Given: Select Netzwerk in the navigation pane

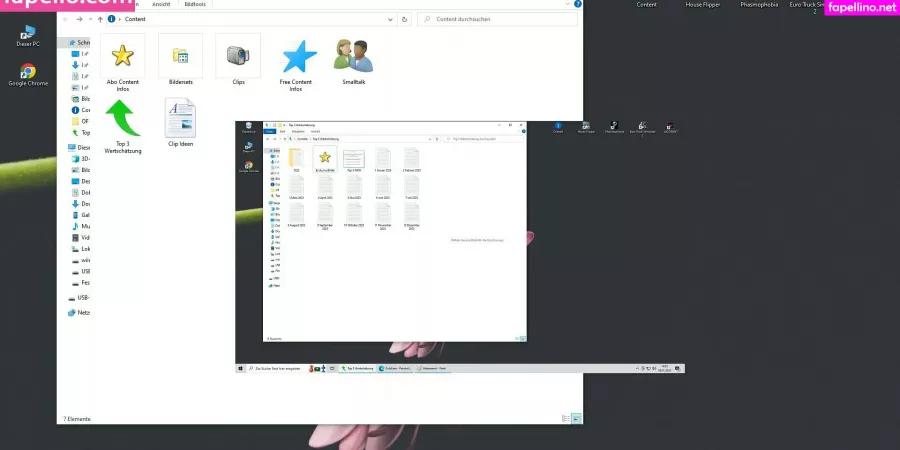Looking at the screenshot, I should (83, 312).
